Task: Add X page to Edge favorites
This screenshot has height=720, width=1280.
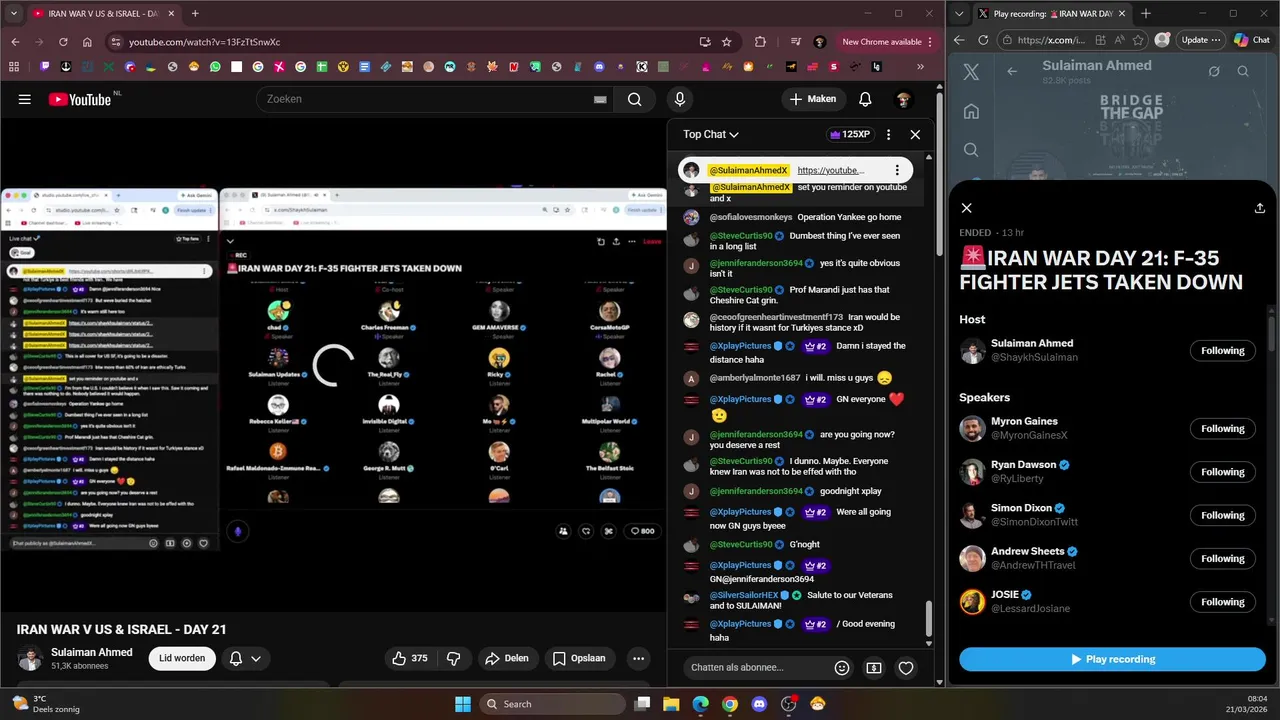Action: coord(1138,40)
